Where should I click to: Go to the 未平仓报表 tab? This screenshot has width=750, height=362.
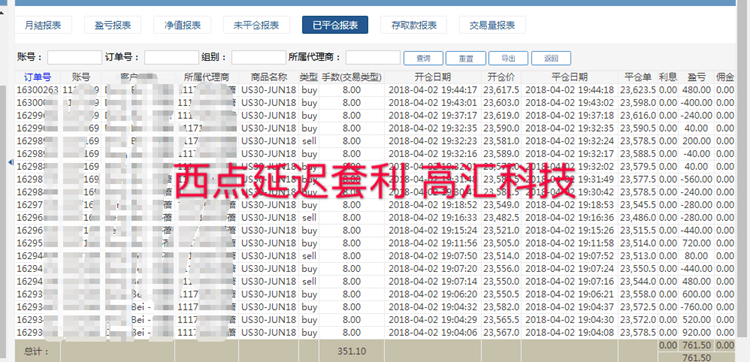pyautogui.click(x=256, y=25)
